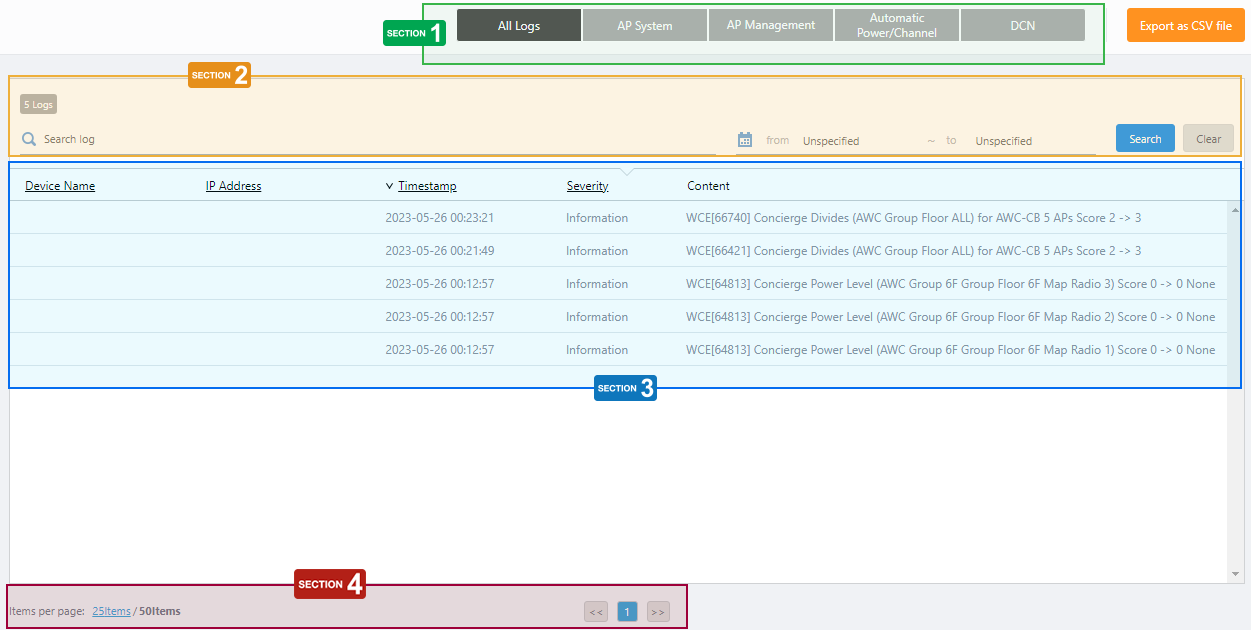Clear the search filters
The image size is (1251, 630).
pyautogui.click(x=1208, y=139)
